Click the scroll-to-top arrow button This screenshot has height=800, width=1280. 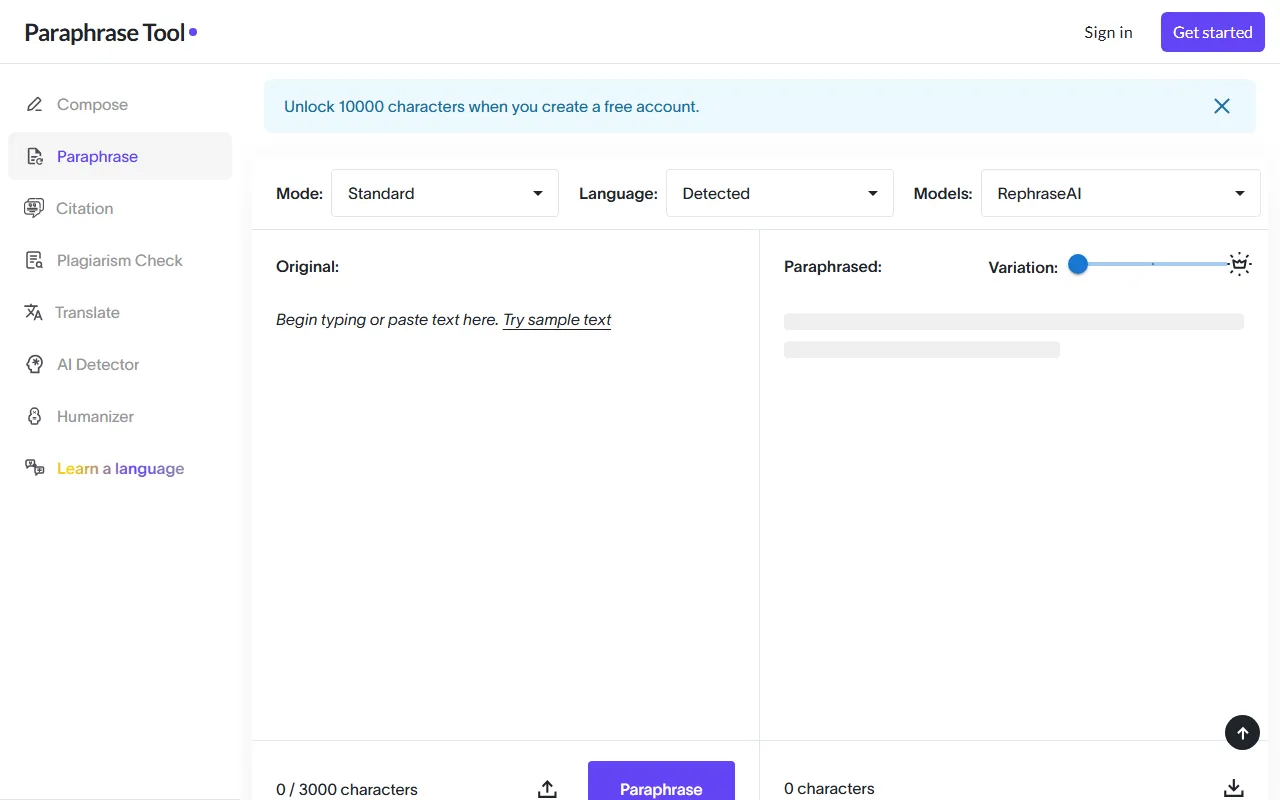(1242, 732)
